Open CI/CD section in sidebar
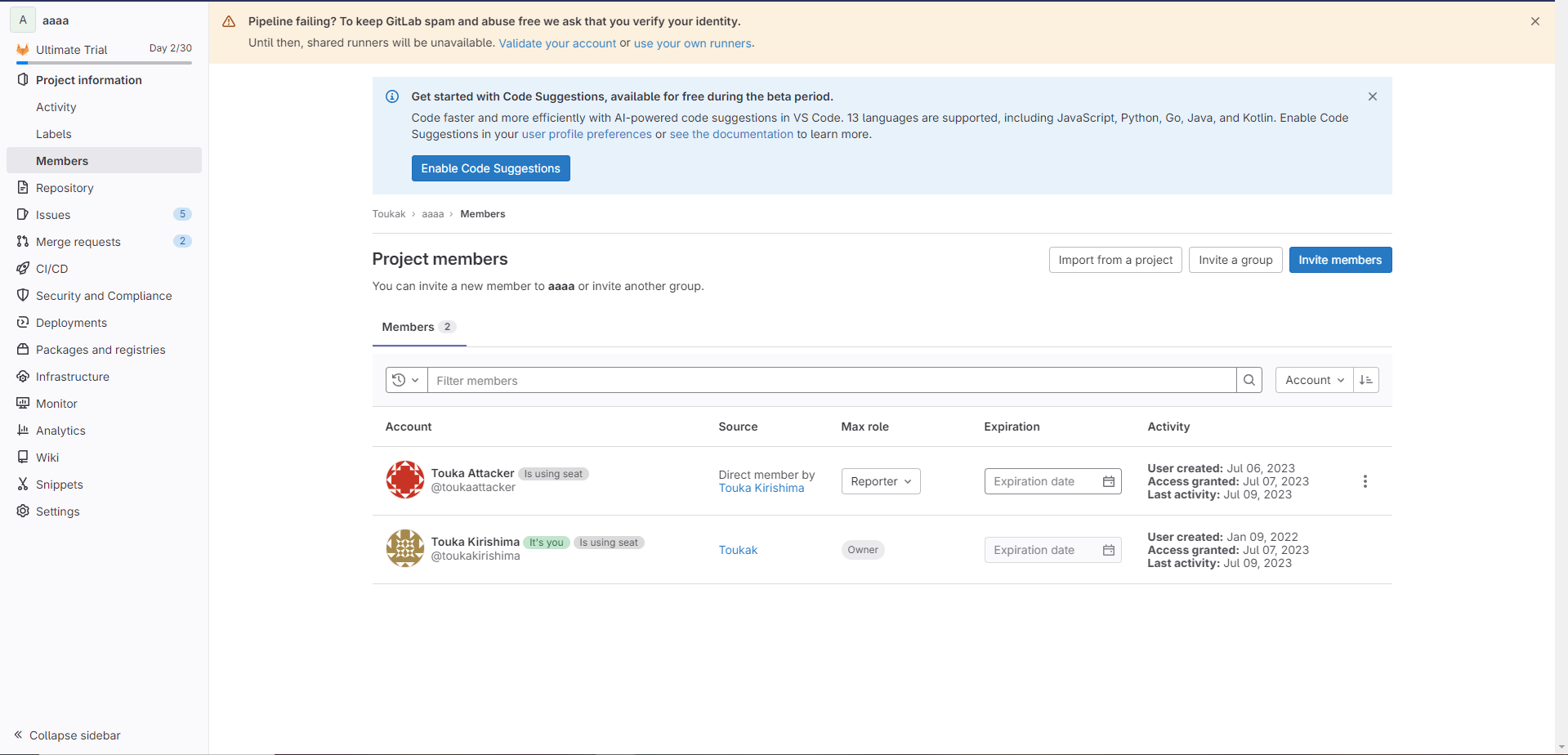Image resolution: width=1568 pixels, height=755 pixels. pyautogui.click(x=52, y=269)
